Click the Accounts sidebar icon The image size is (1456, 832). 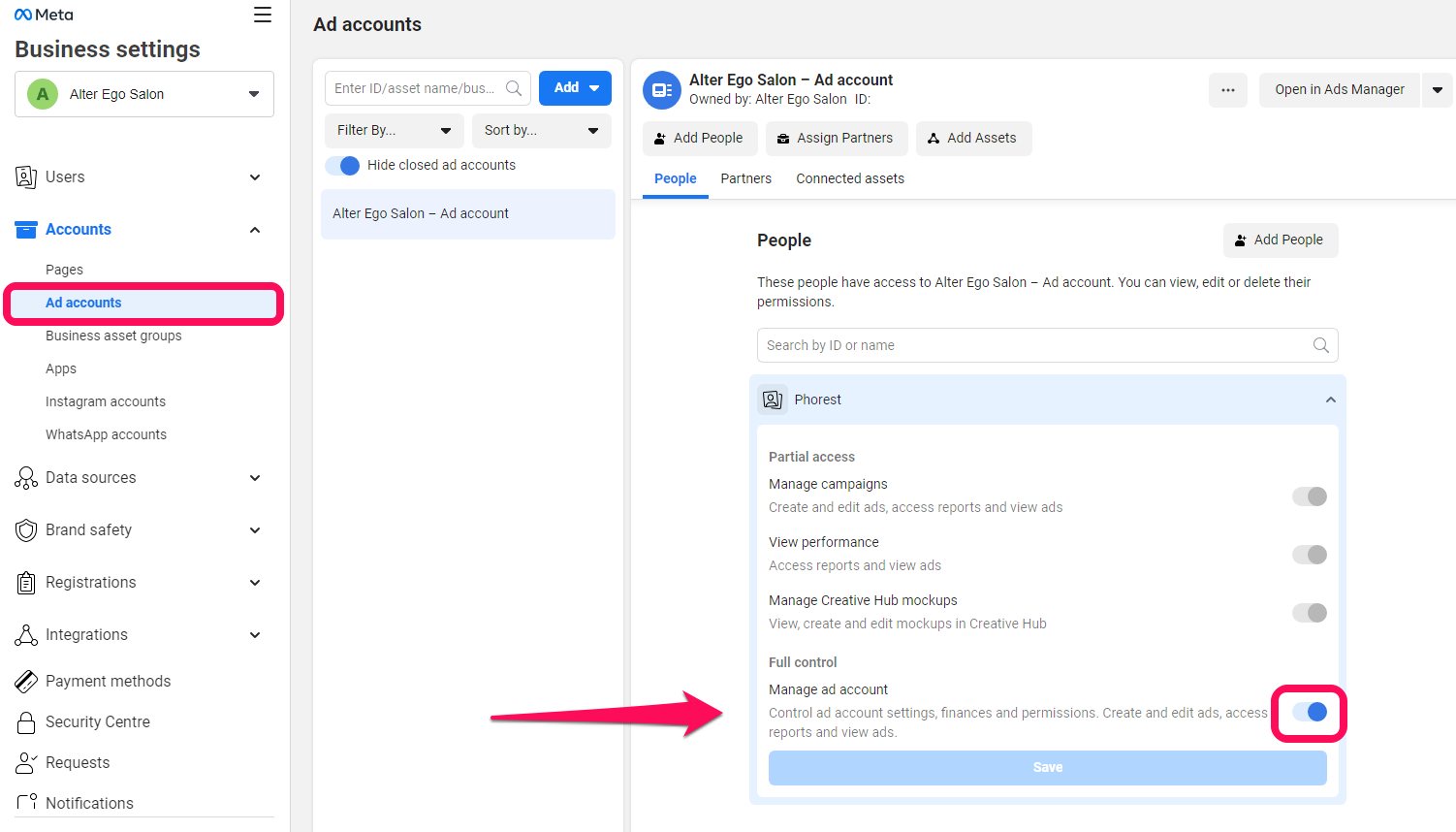(x=26, y=230)
